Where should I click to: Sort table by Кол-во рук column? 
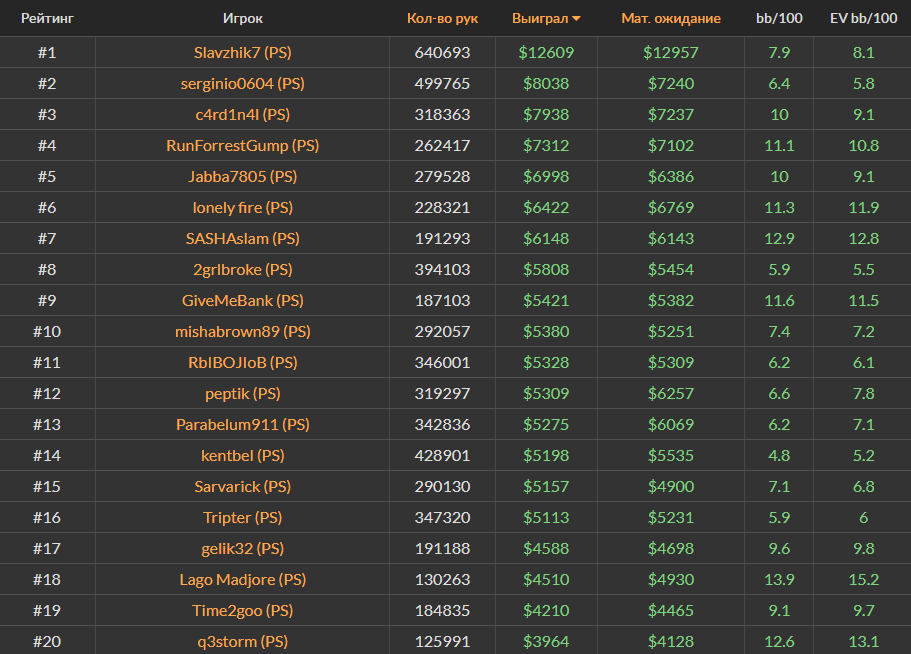pos(442,18)
